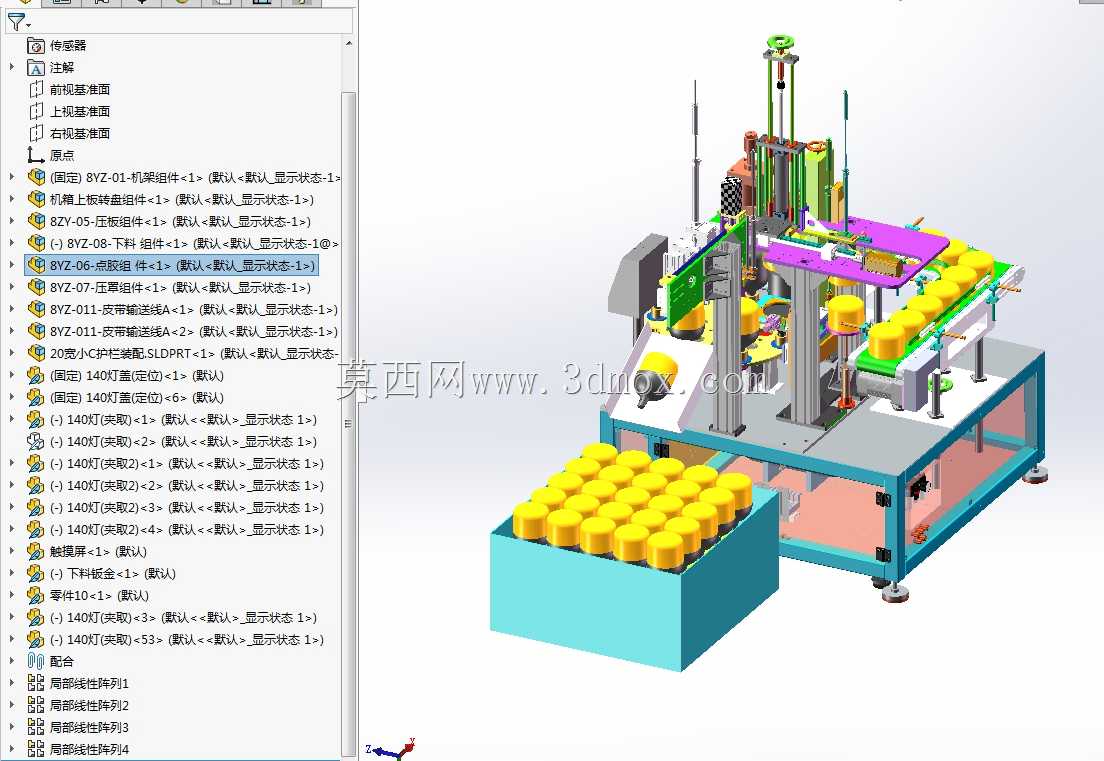Select the 局部线性阵列4 row text
The width and height of the screenshot is (1104, 761).
tap(89, 749)
